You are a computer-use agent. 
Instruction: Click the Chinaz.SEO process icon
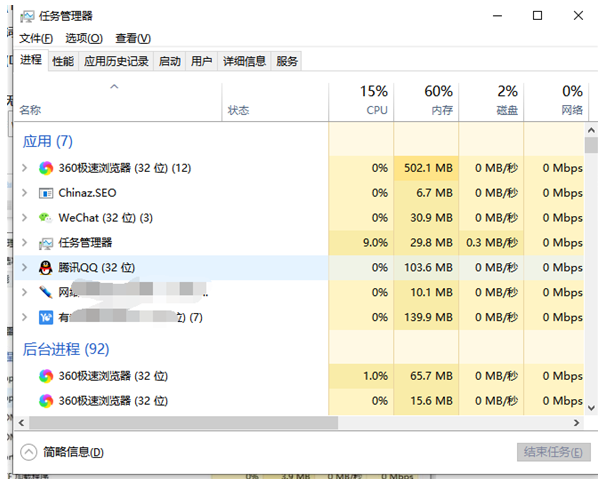(x=46, y=193)
